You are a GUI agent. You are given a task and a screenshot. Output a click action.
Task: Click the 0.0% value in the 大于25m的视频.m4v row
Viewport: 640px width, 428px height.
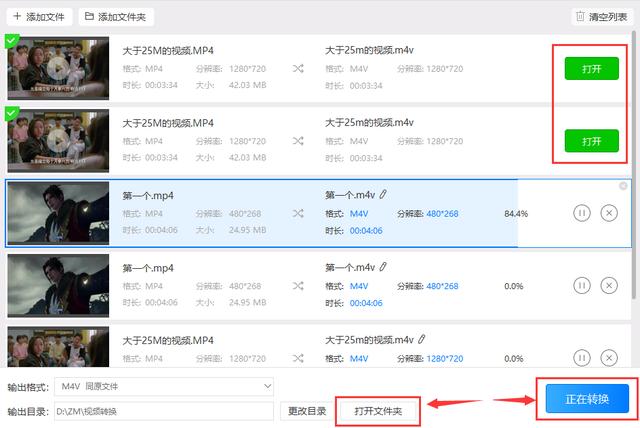513,359
